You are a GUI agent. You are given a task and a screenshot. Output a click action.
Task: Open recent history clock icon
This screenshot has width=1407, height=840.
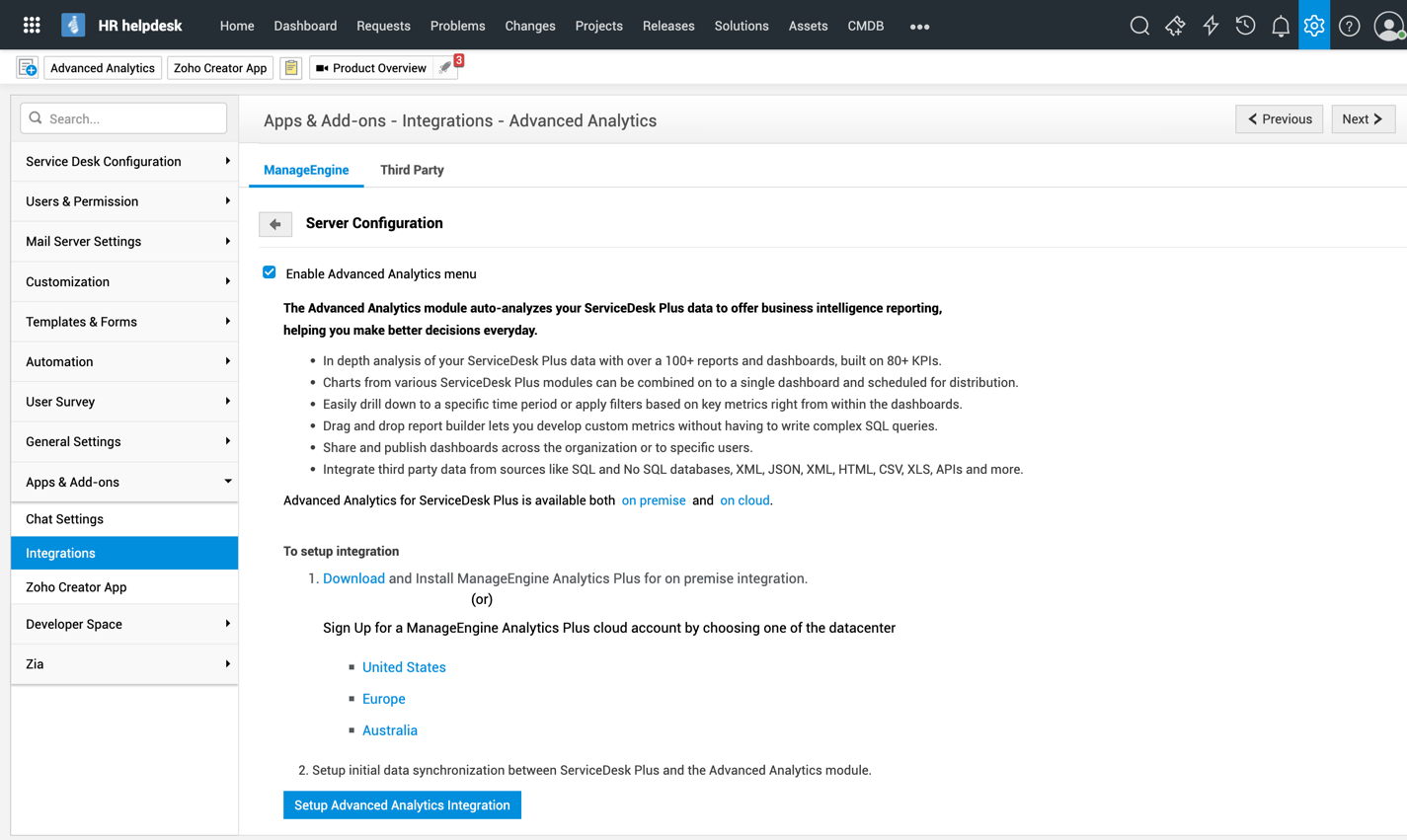(x=1245, y=26)
